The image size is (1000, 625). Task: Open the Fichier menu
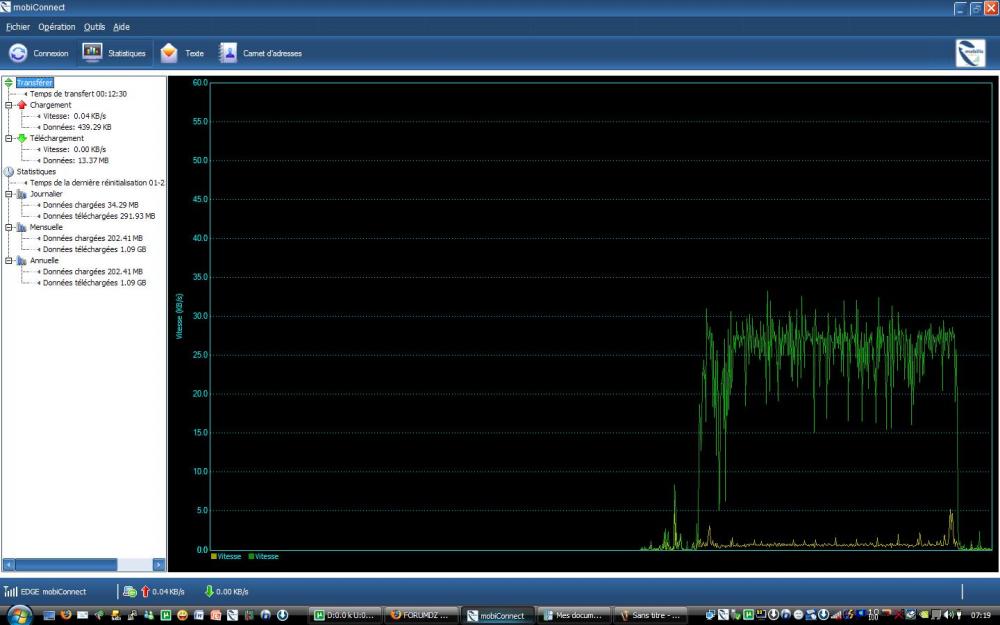tap(18, 27)
